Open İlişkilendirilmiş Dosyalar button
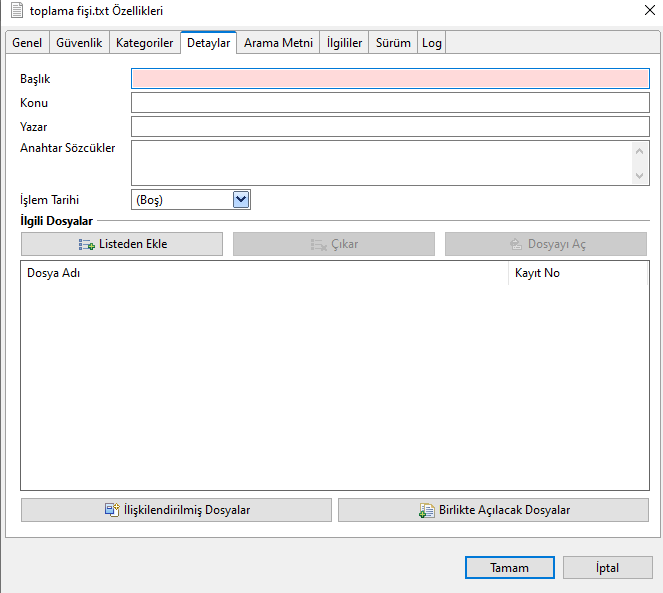 (x=176, y=510)
